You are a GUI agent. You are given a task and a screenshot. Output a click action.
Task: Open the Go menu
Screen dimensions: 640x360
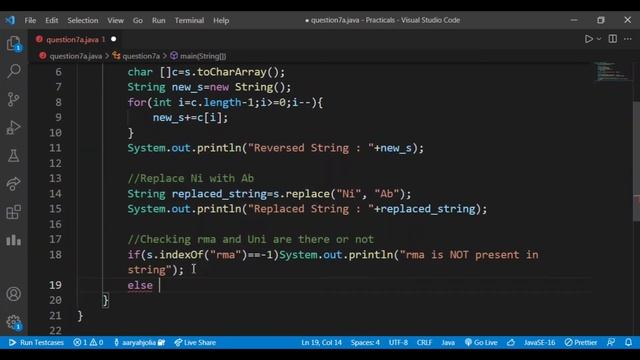click(x=138, y=20)
